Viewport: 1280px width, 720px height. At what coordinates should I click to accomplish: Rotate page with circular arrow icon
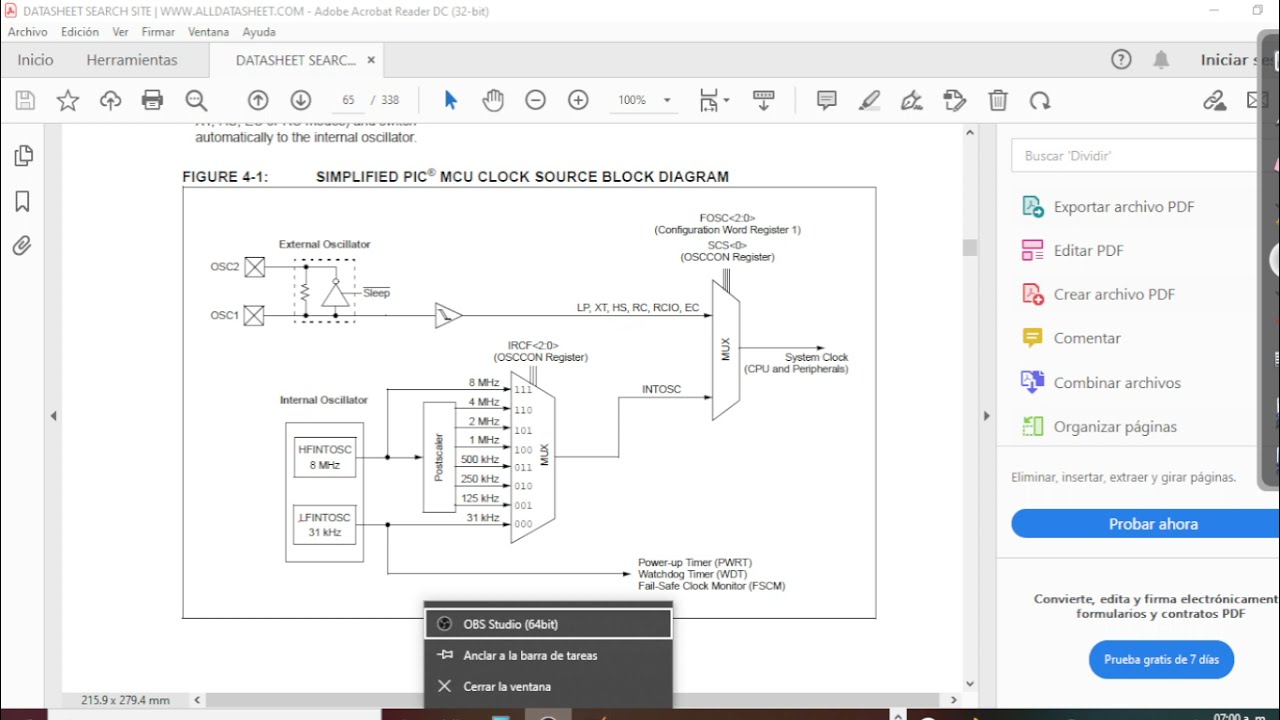click(x=1040, y=100)
